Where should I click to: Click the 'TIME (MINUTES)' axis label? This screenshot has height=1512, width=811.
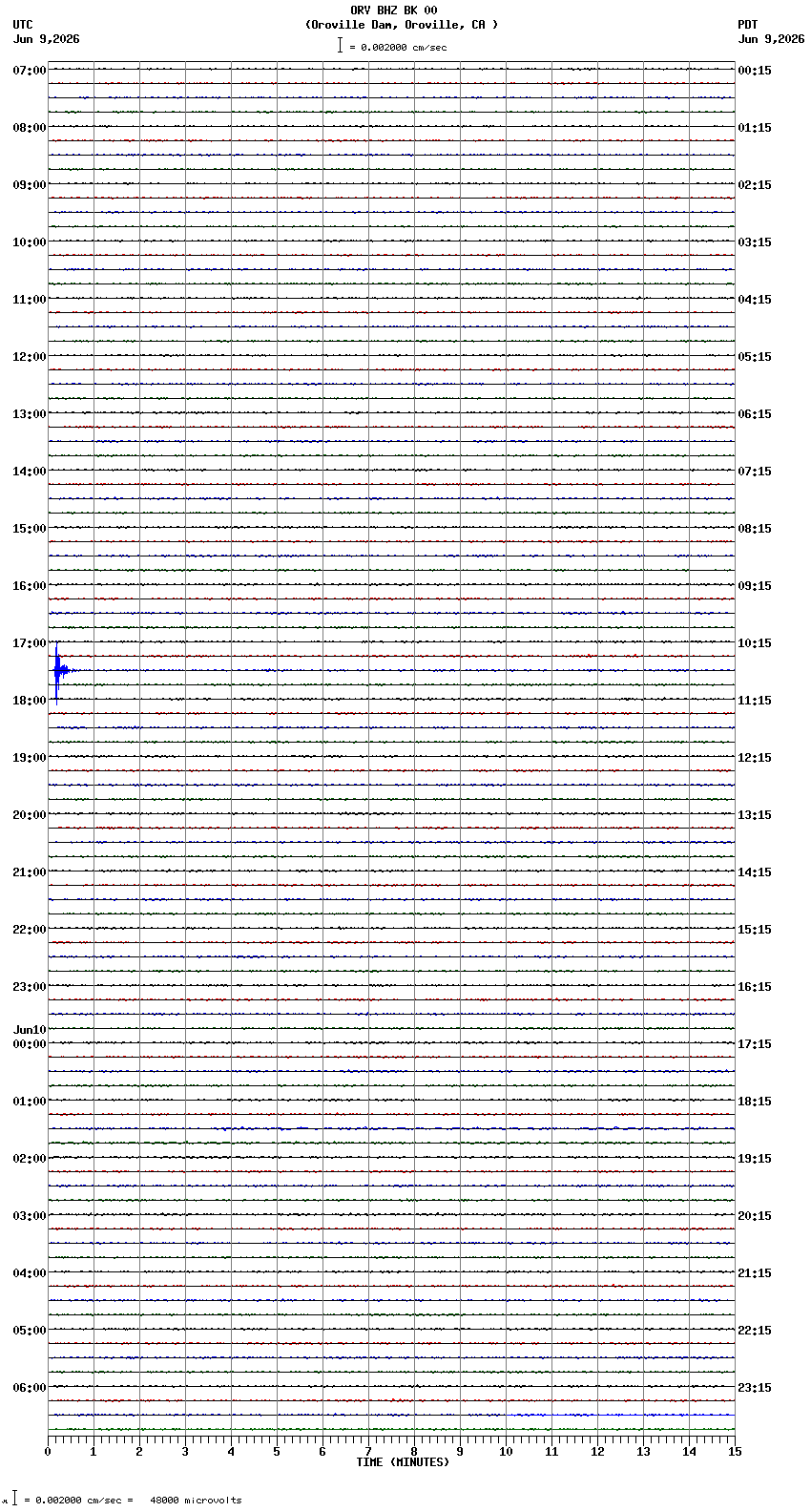tap(403, 1462)
